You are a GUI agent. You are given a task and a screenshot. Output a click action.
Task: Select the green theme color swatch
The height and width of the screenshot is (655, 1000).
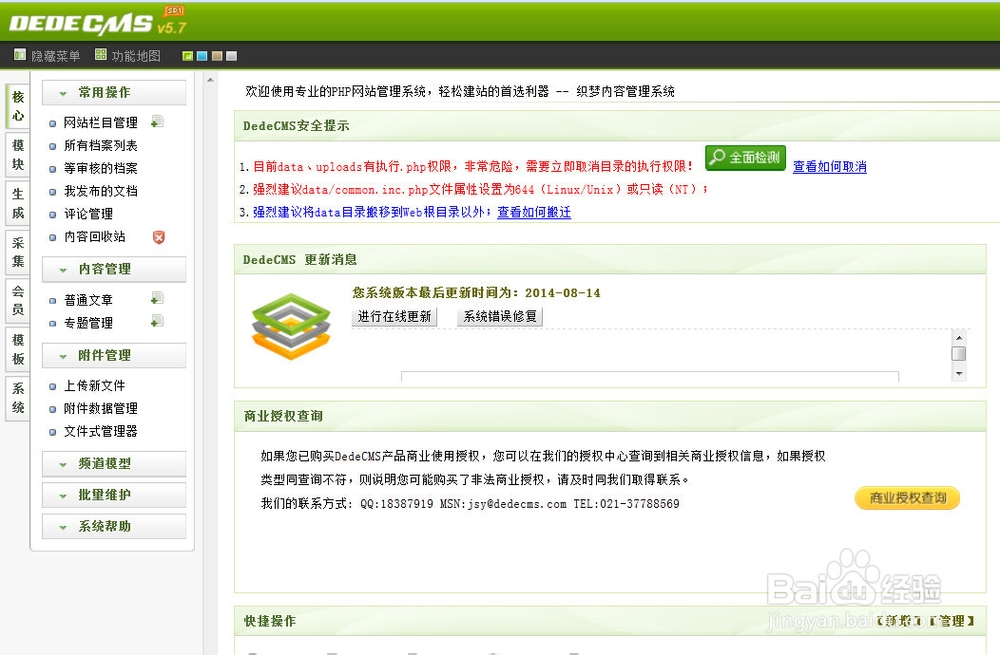coord(188,56)
